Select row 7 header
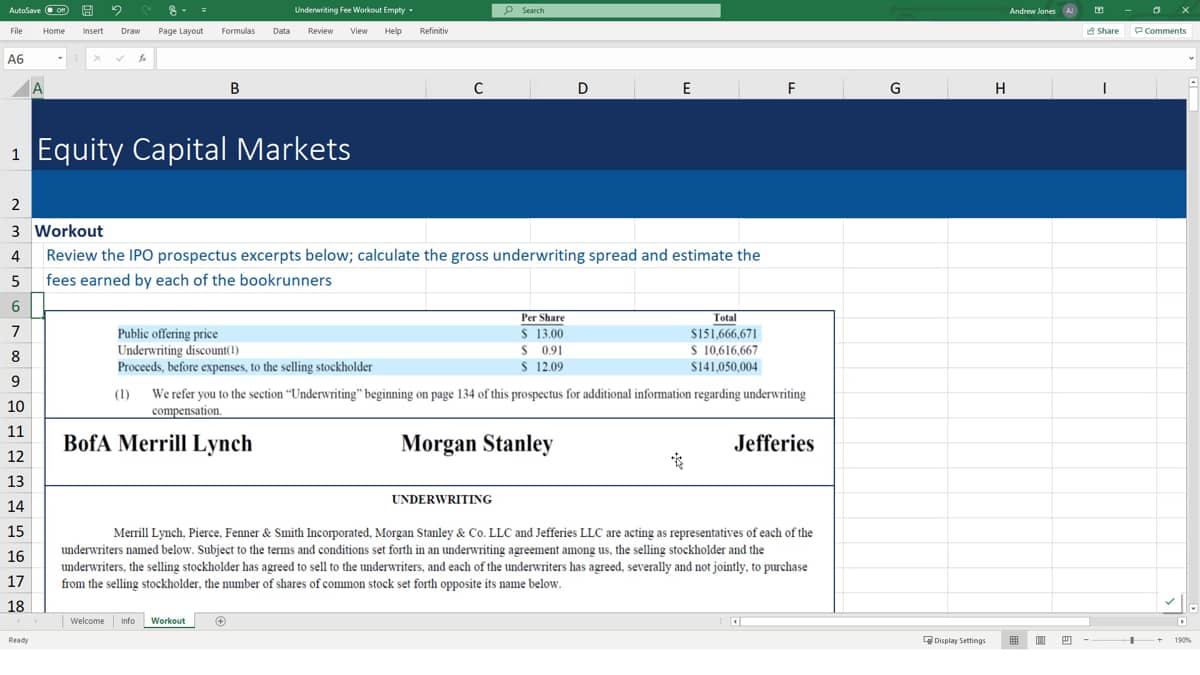This screenshot has height=675, width=1200. [x=15, y=331]
